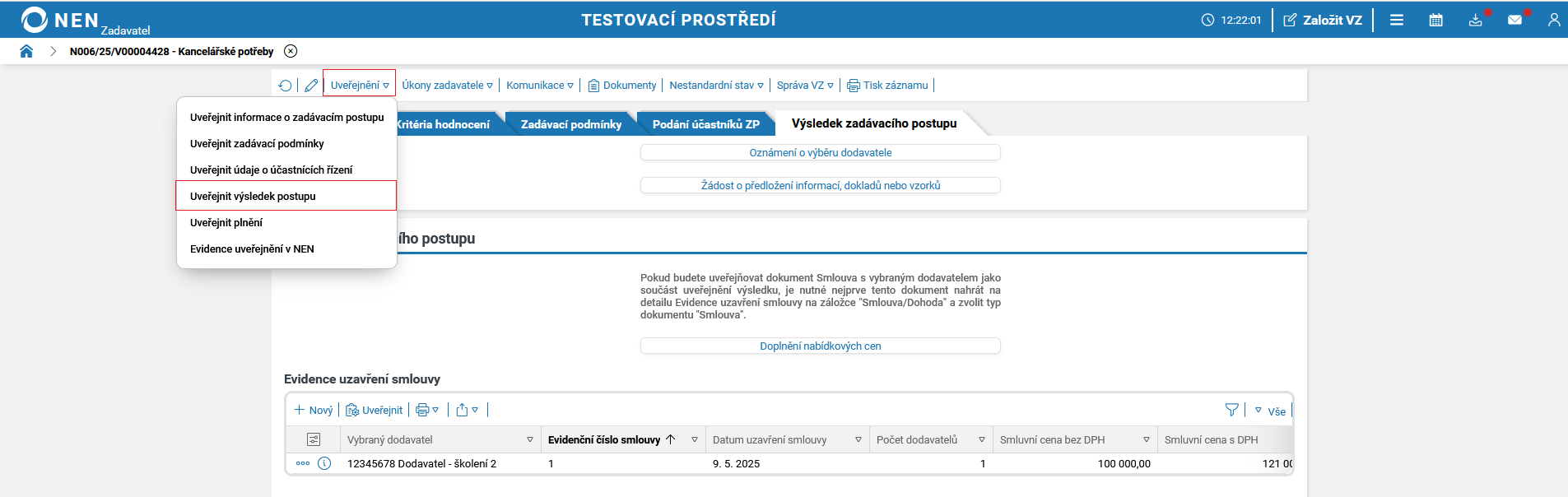Open the calendar icon in header
The image size is (1568, 497).
(1436, 20)
